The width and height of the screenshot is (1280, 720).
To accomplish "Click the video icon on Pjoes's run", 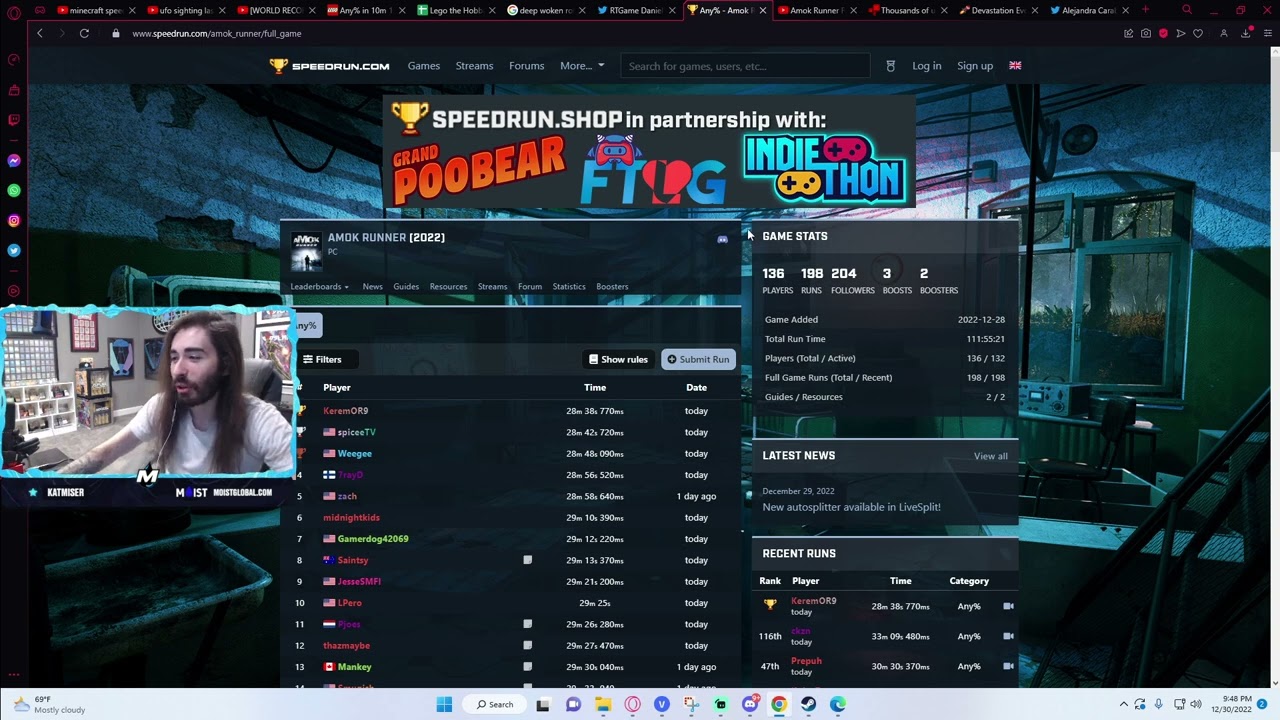I will pyautogui.click(x=527, y=624).
